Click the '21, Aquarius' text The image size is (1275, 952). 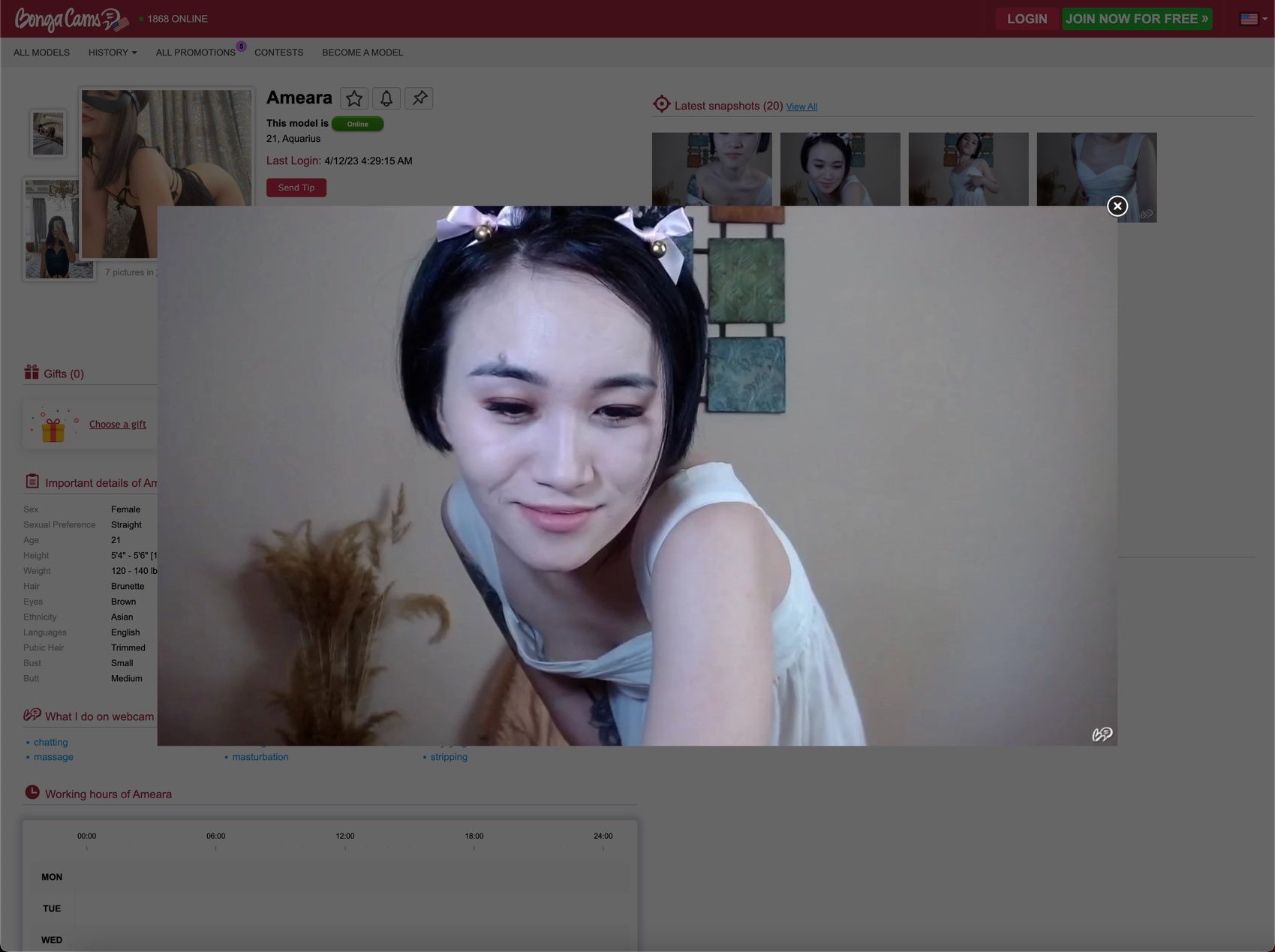point(293,139)
